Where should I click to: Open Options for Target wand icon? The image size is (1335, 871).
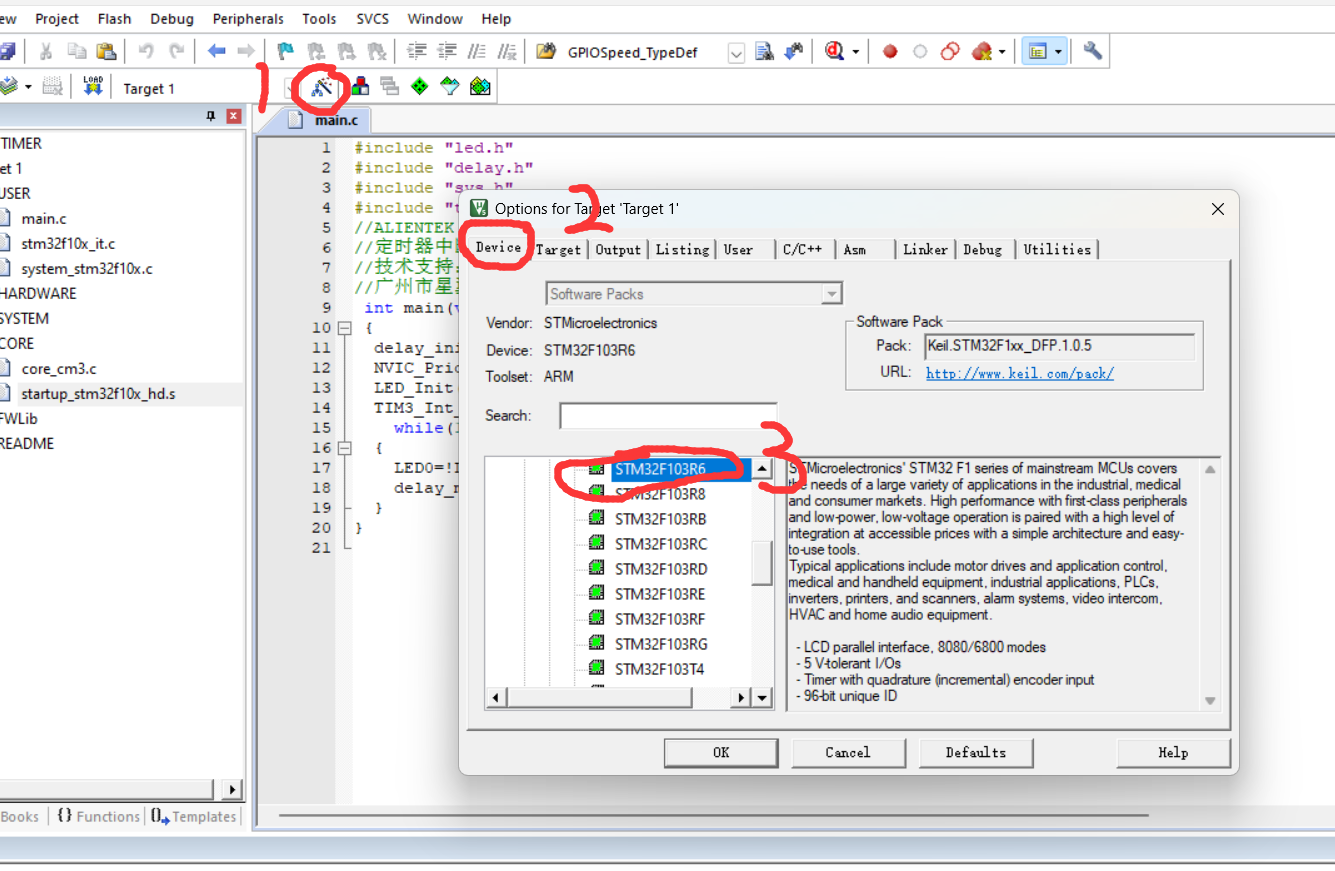click(x=322, y=87)
